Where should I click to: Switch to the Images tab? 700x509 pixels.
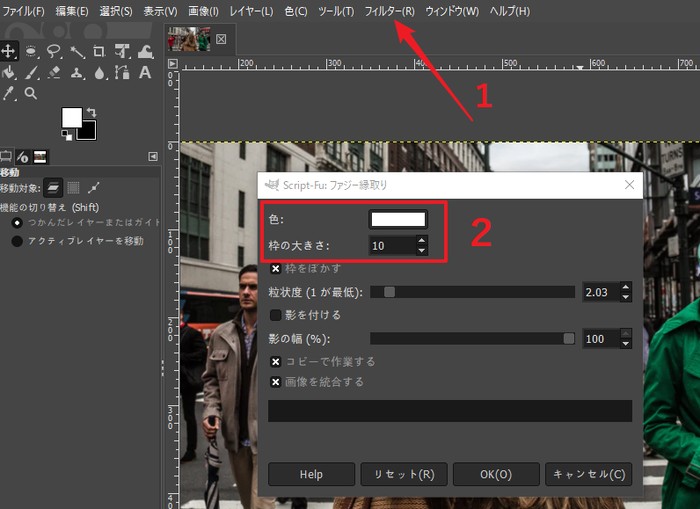40,157
